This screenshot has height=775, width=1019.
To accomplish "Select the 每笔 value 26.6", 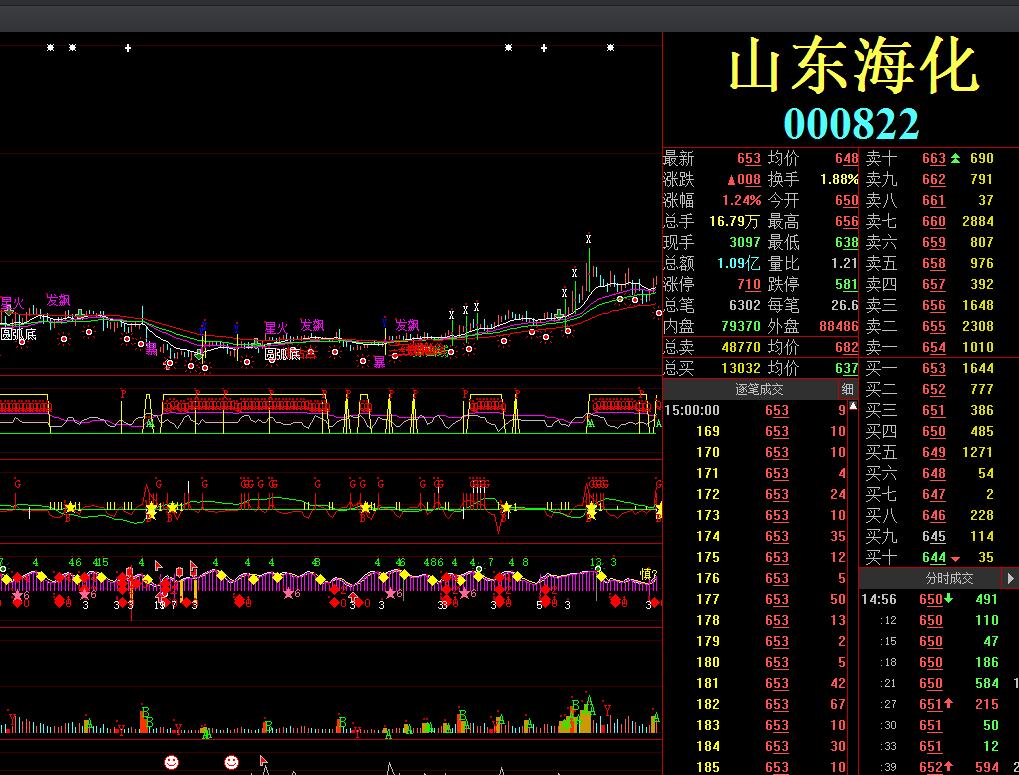I will 844,305.
